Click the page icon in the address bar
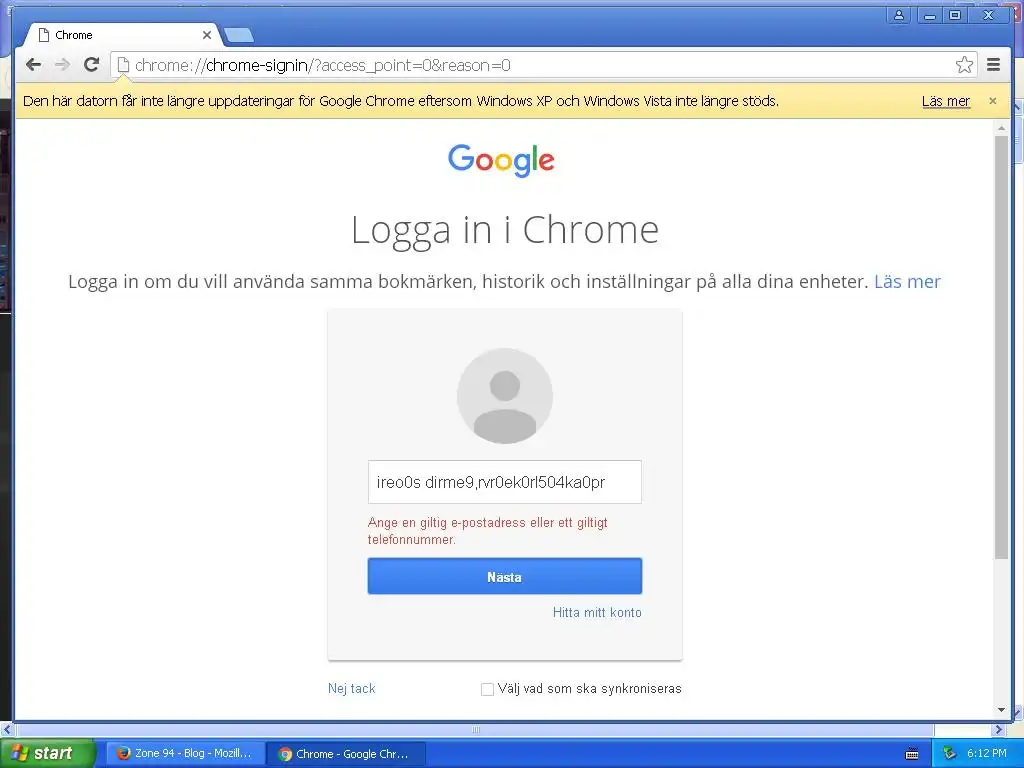This screenshot has width=1024, height=768. click(123, 65)
